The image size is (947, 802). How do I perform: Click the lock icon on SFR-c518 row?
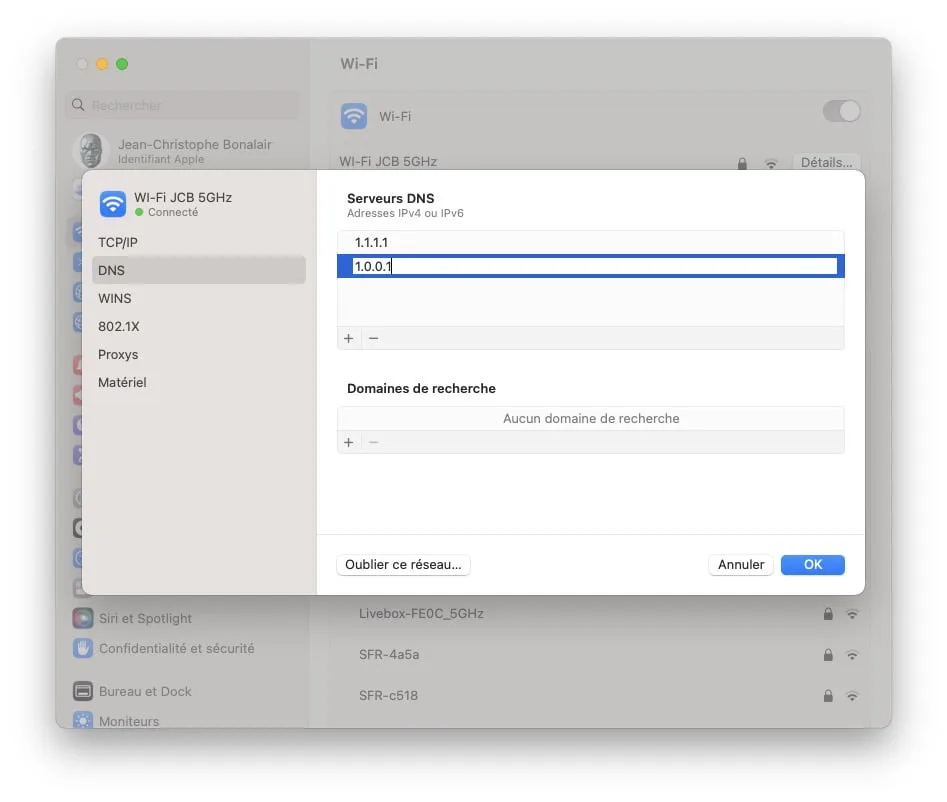828,696
